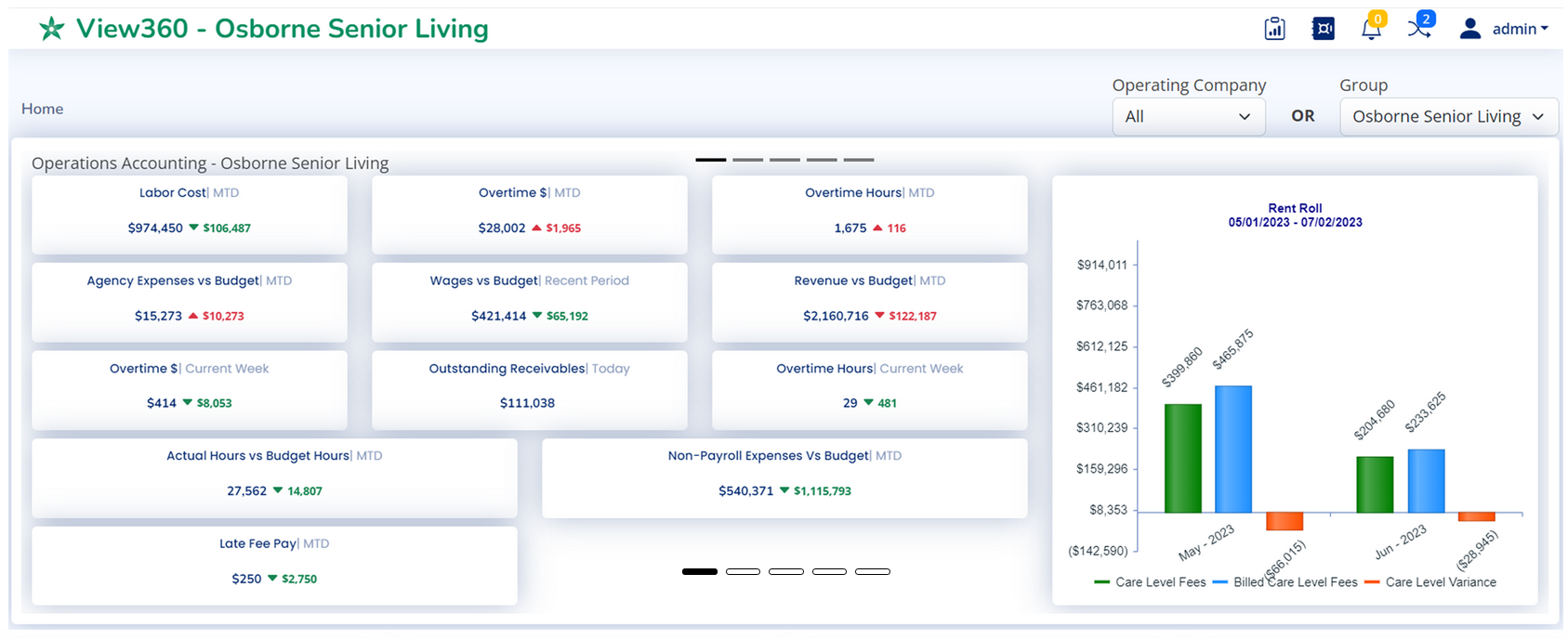Click Jun 2023 blue Billed Care bar
1568x639 pixels.
click(1426, 480)
